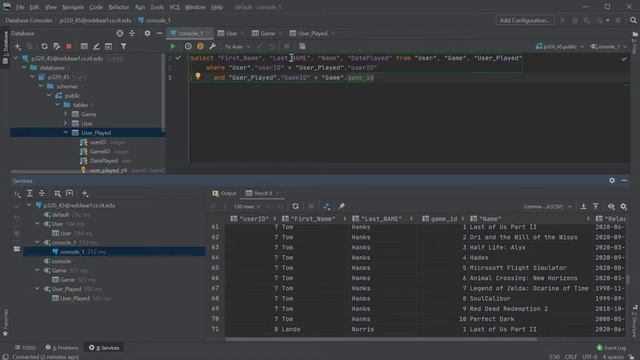Open query history clock icon
Viewport: 640px width, 360px height.
(x=188, y=47)
